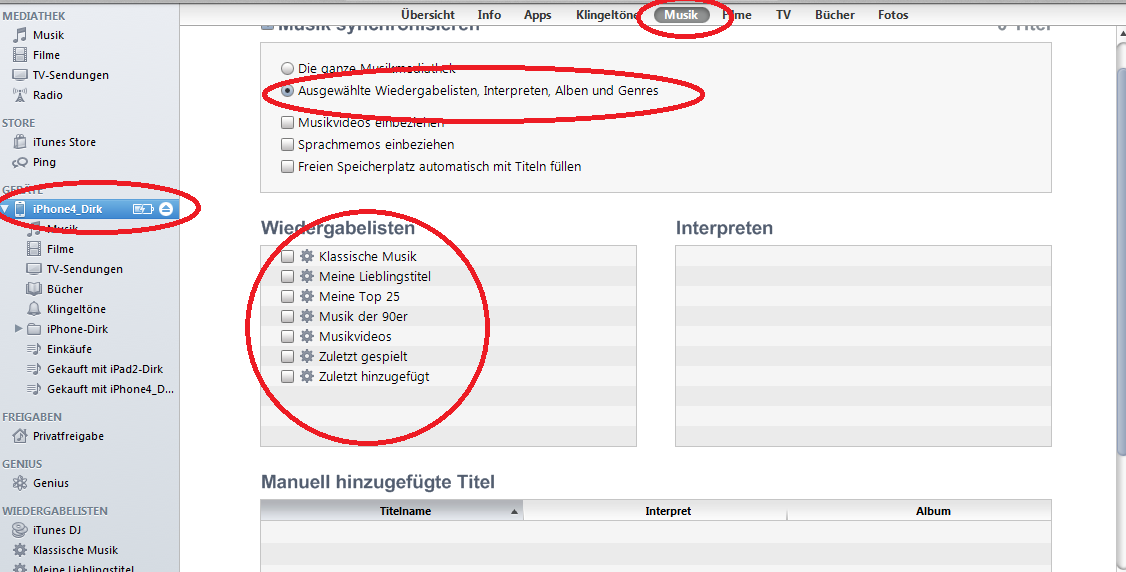The height and width of the screenshot is (572, 1126).
Task: Toggle Sprachmemos einbeziehen checkbox
Action: point(288,145)
